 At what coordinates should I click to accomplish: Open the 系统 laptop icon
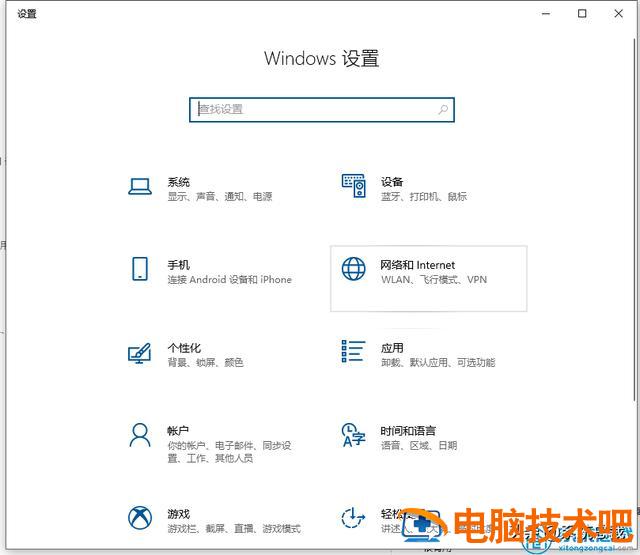[140, 187]
